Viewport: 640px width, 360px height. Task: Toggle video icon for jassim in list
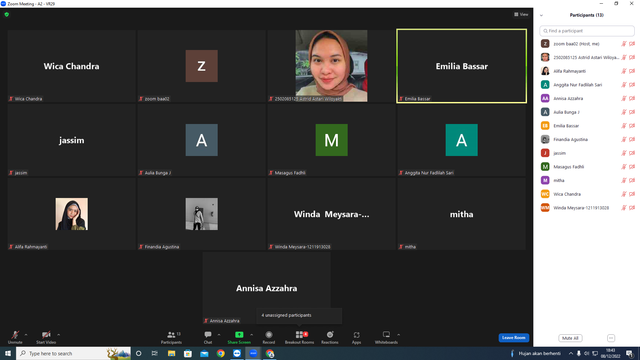coord(632,153)
